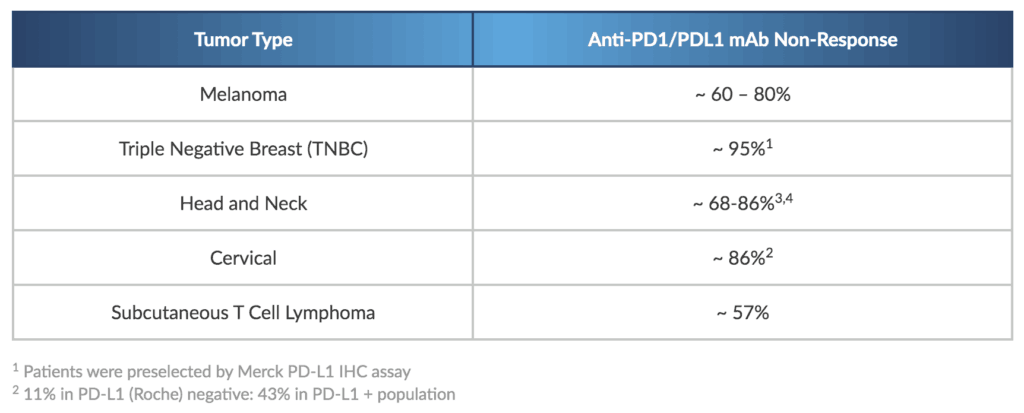The height and width of the screenshot is (413, 1024).
Task: Click the ~ 68-86% value
Action: tap(730, 204)
